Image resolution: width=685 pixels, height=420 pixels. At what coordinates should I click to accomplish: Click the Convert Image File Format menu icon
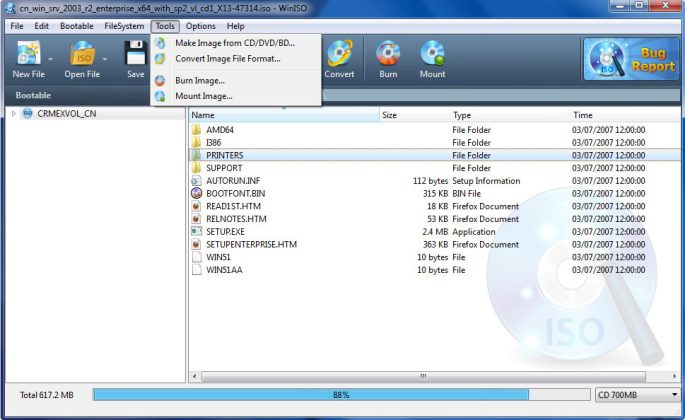click(x=160, y=59)
